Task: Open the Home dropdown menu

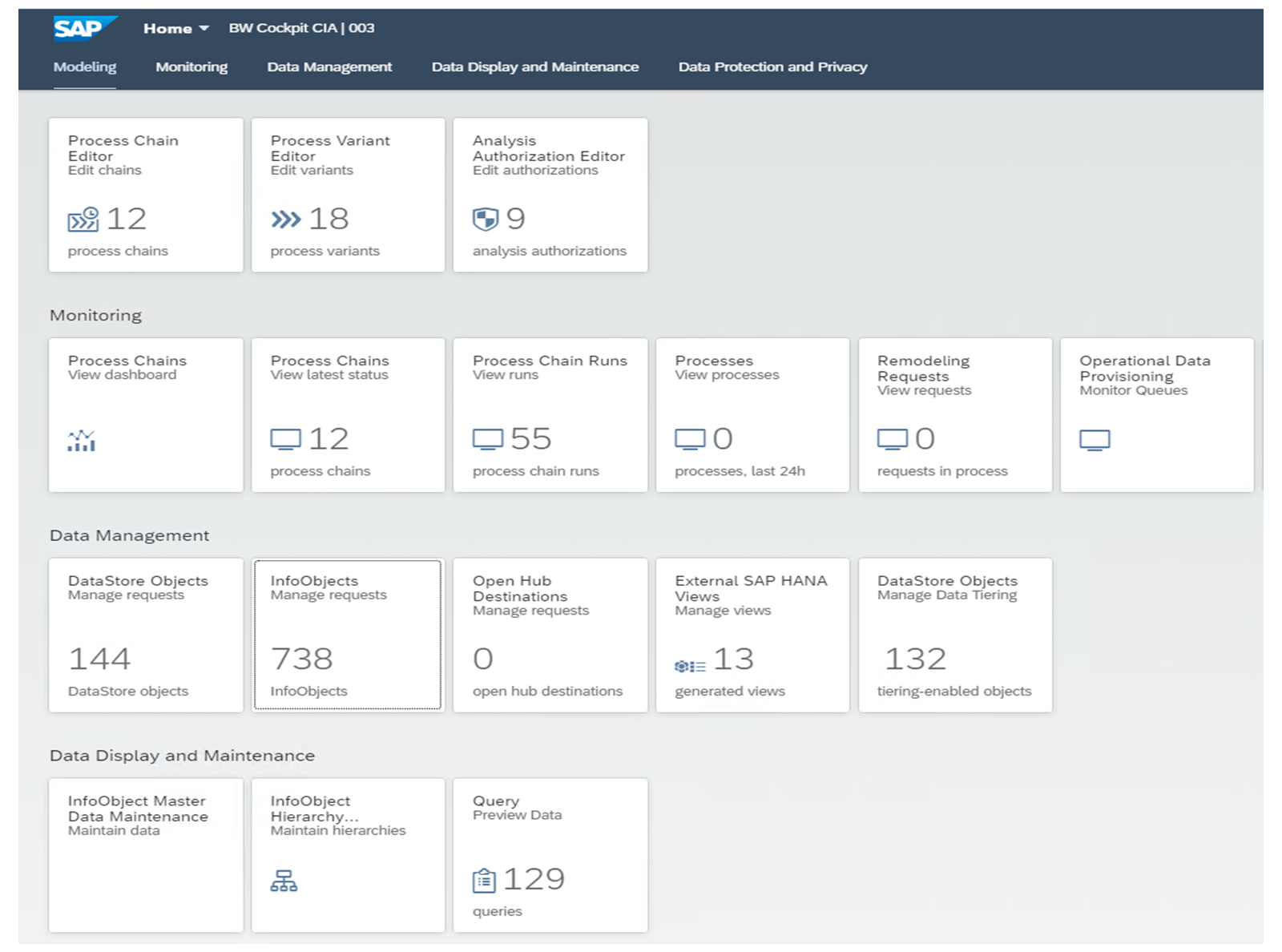Action: (x=176, y=28)
